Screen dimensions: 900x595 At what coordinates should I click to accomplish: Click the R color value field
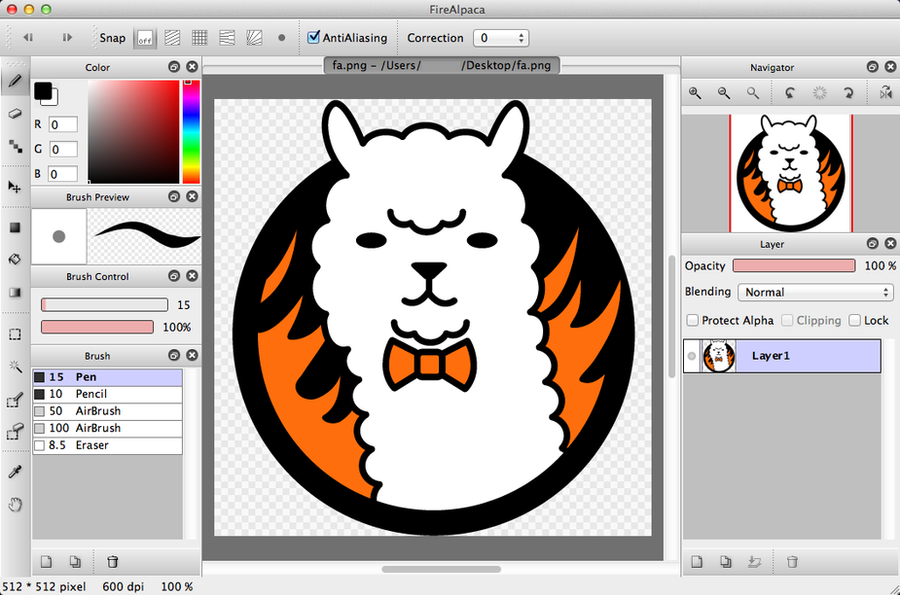[63, 125]
